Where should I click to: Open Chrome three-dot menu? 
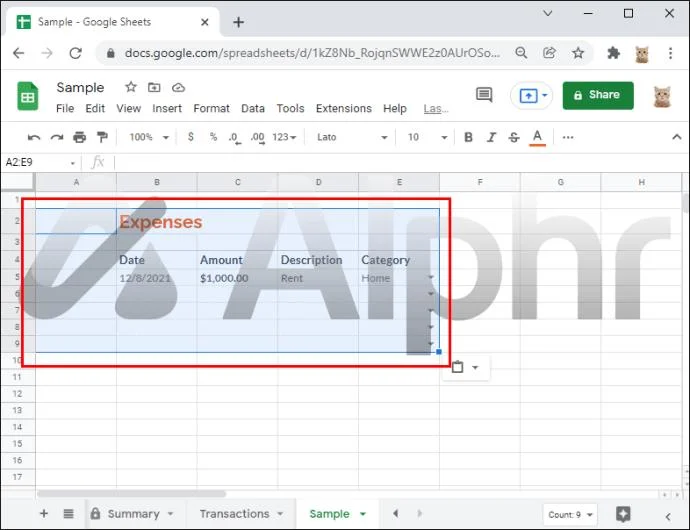tap(670, 53)
